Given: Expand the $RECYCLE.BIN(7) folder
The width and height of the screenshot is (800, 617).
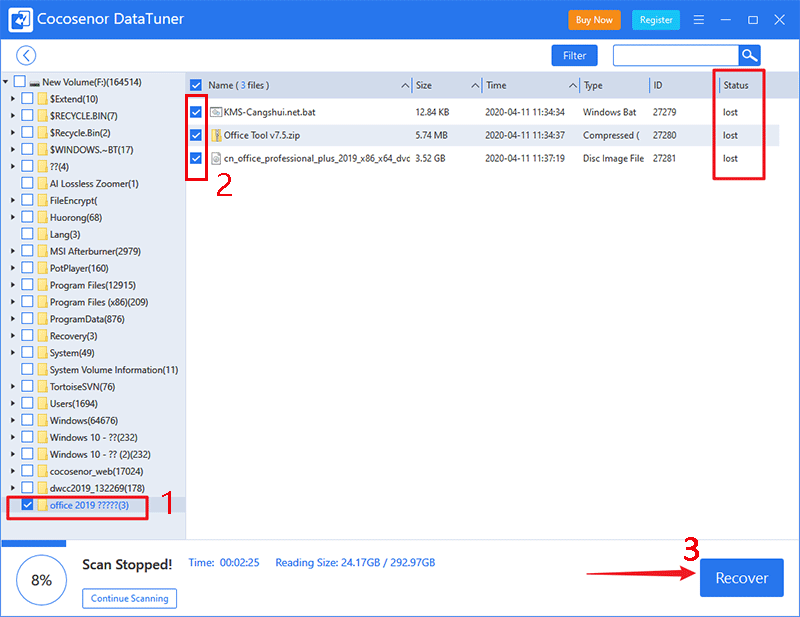Looking at the screenshot, I should [13, 116].
